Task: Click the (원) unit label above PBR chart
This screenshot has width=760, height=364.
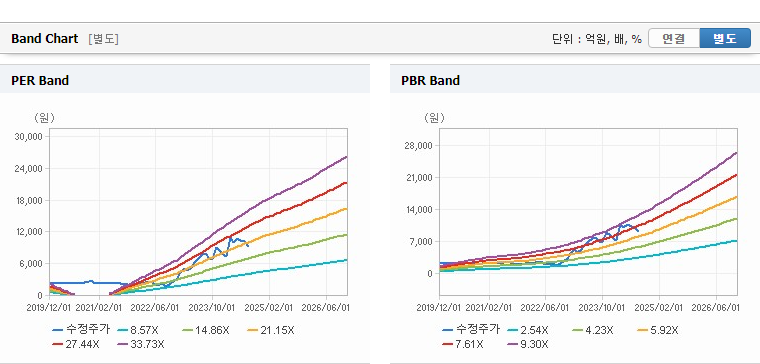Action: (x=434, y=117)
